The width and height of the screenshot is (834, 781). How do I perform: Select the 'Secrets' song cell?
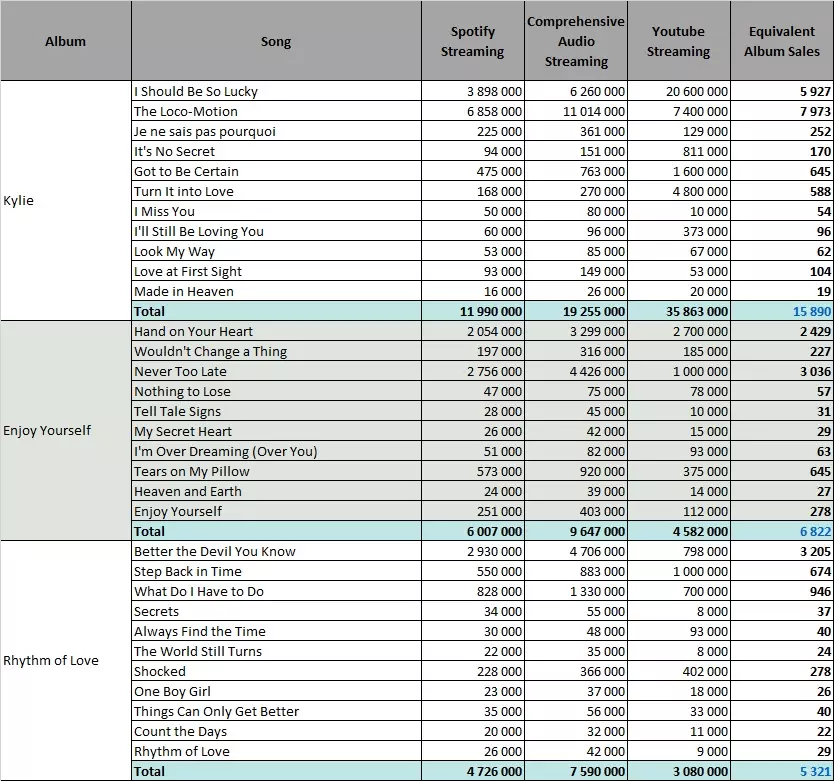coord(276,611)
